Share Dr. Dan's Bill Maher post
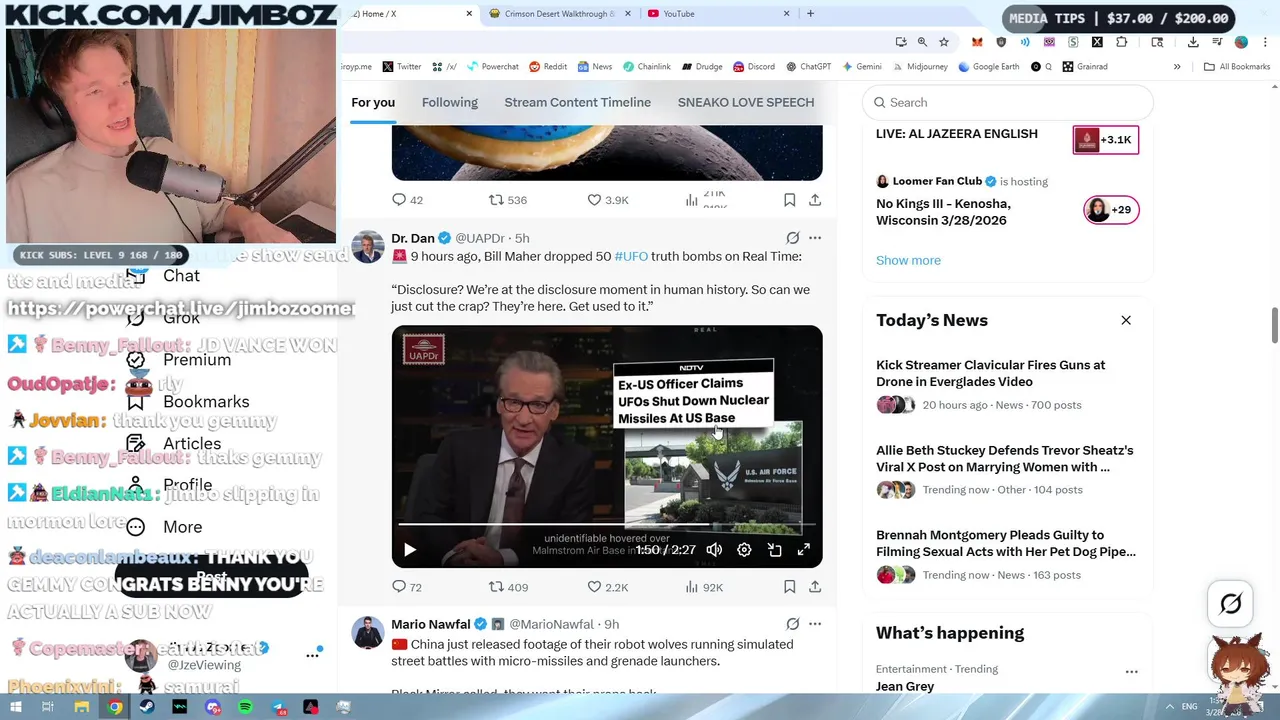Image resolution: width=1280 pixels, height=720 pixels. click(x=815, y=587)
